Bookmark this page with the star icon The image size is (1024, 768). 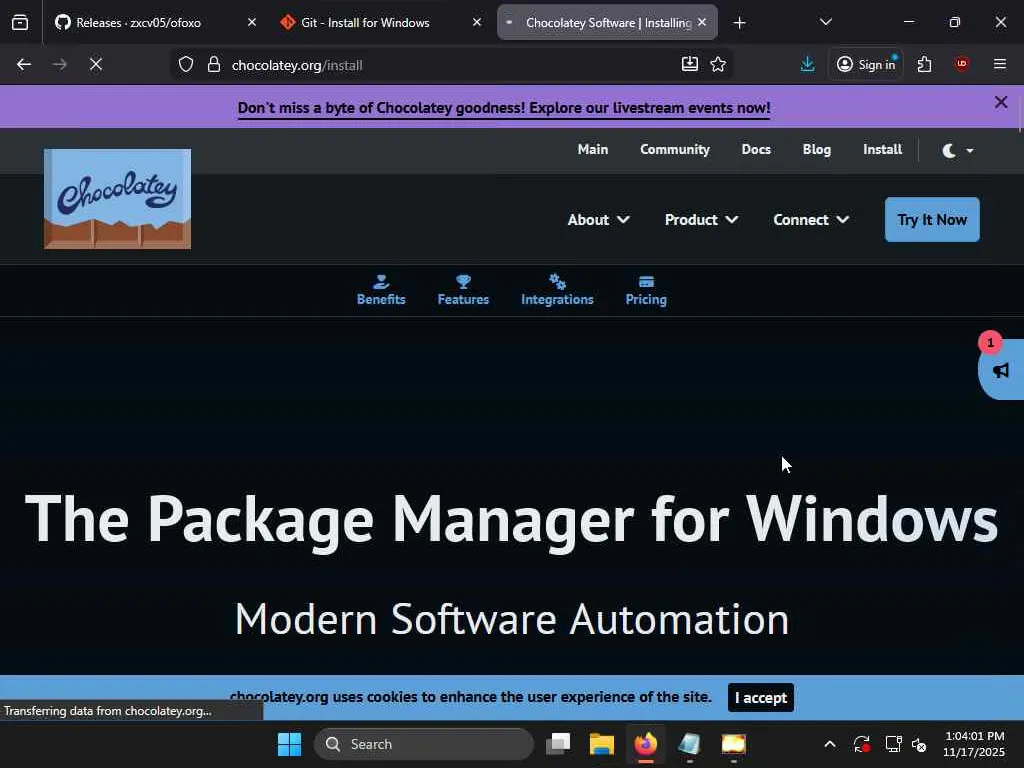(x=718, y=64)
